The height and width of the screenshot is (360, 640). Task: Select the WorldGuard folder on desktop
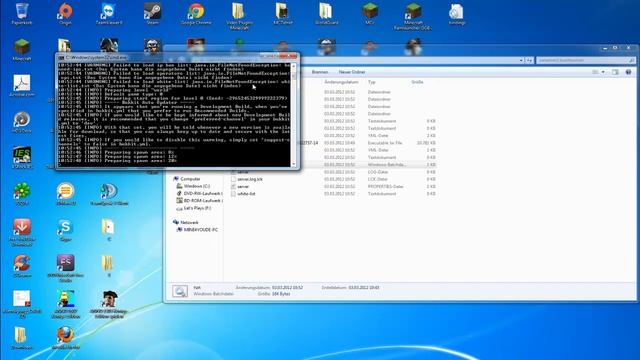coord(326,13)
